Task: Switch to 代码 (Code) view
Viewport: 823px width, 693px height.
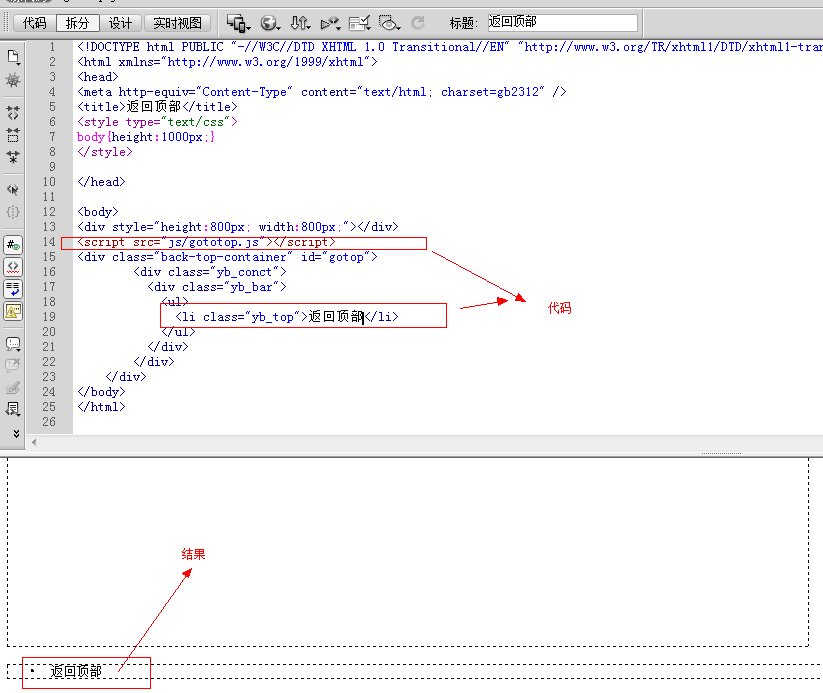Action: click(x=34, y=22)
